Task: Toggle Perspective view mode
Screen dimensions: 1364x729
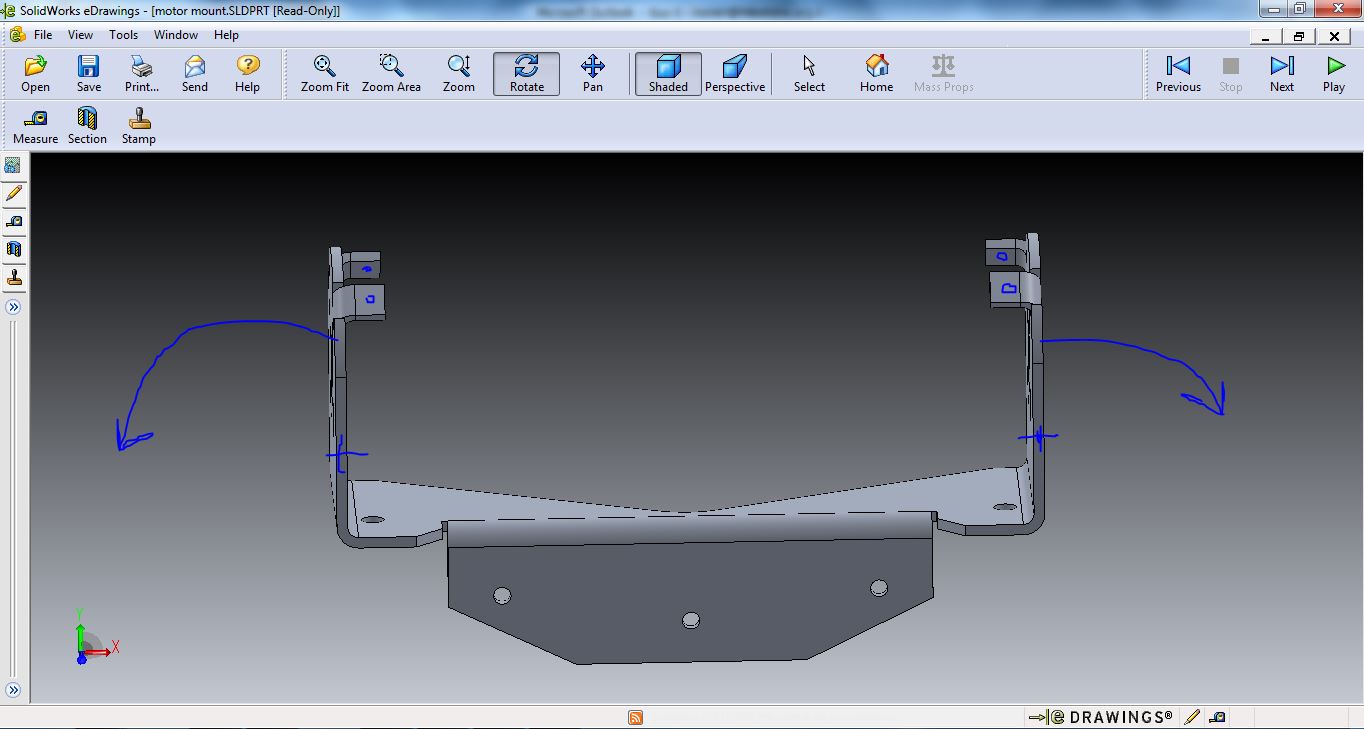Action: click(735, 74)
